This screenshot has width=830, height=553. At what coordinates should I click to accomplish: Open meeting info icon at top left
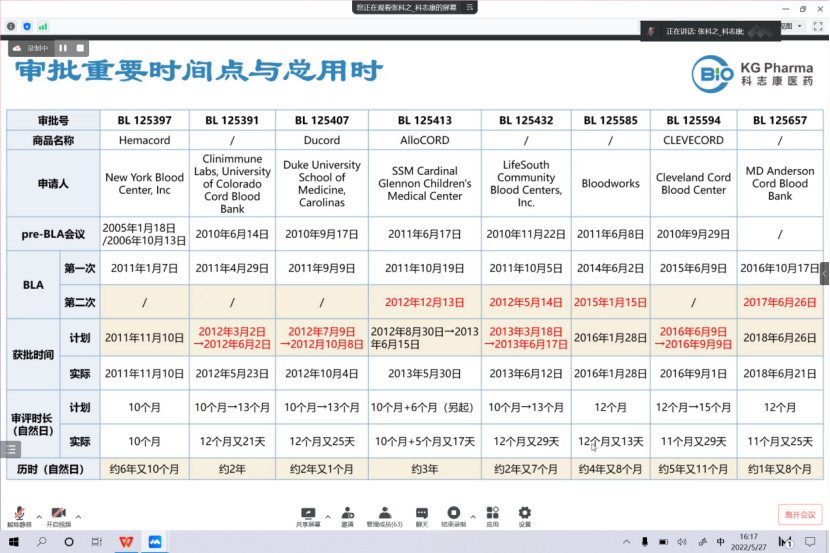(x=11, y=26)
